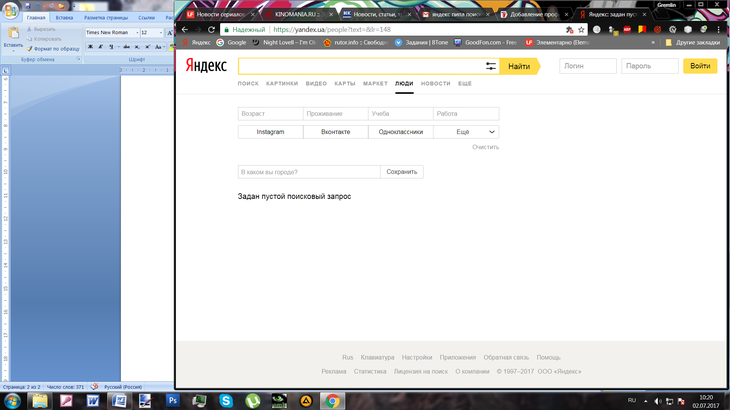Open the Word font size dropdown
730x410 pixels.
pos(161,33)
